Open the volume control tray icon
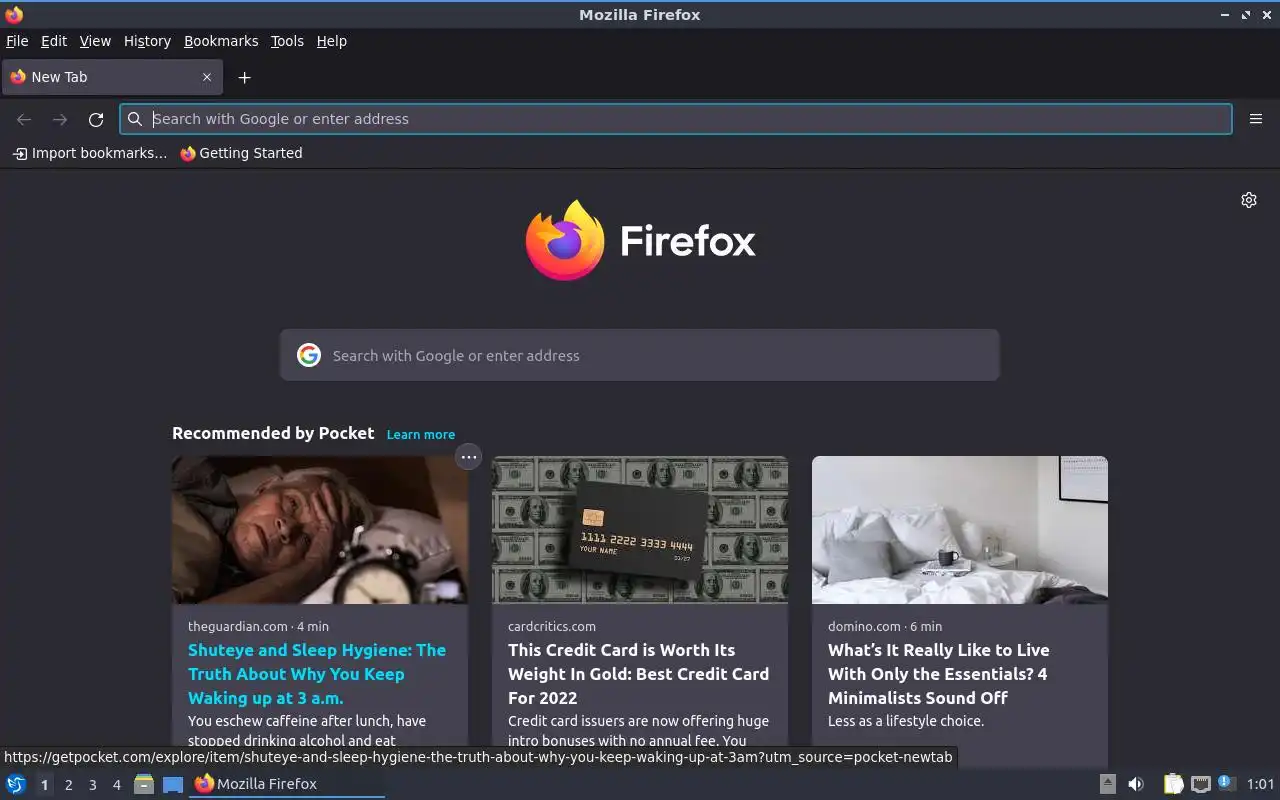The width and height of the screenshot is (1280, 800). (1136, 784)
